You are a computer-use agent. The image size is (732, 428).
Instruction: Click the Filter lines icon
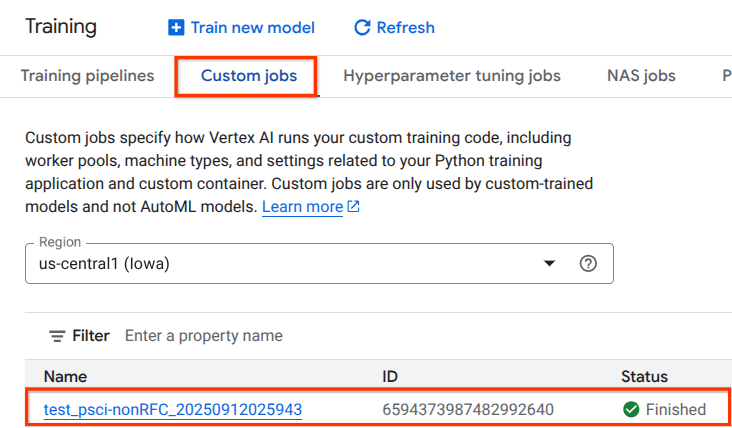pos(57,336)
